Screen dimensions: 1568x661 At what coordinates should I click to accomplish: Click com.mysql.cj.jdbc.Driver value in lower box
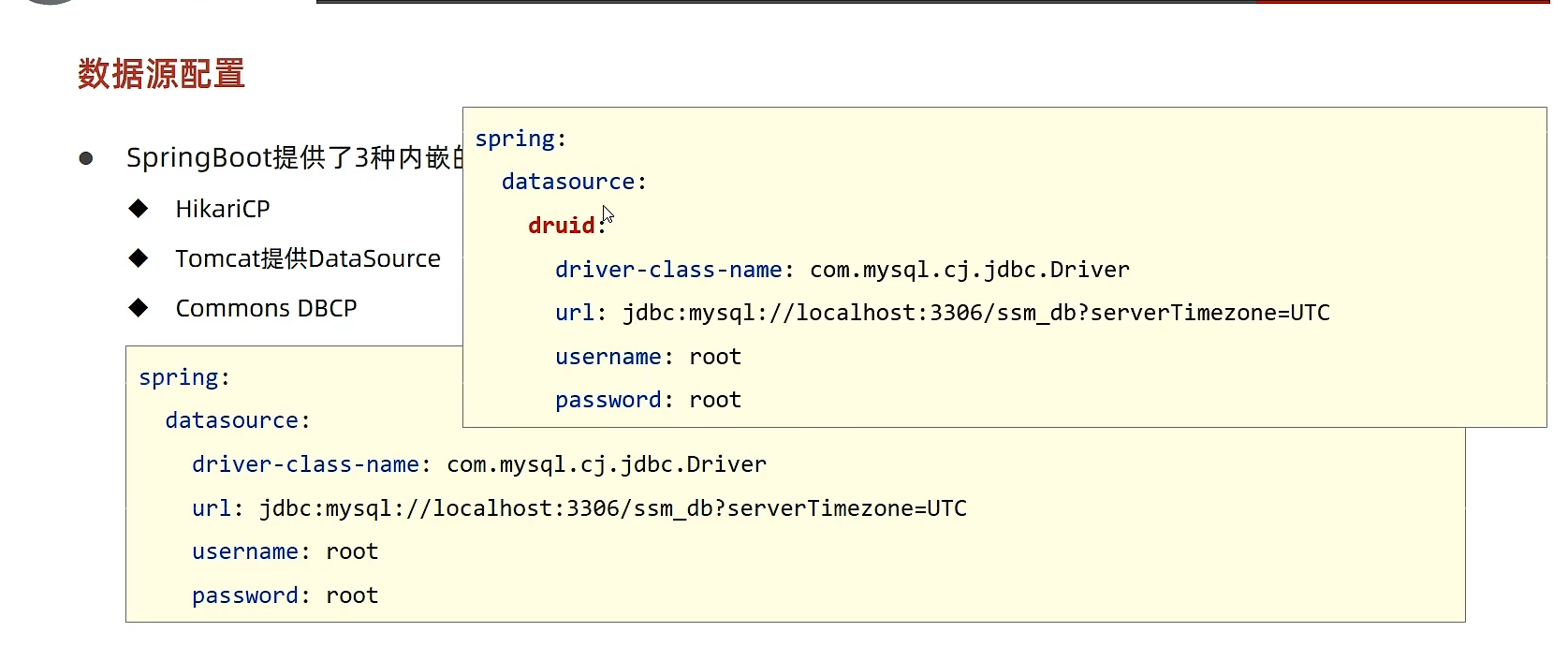click(x=607, y=464)
